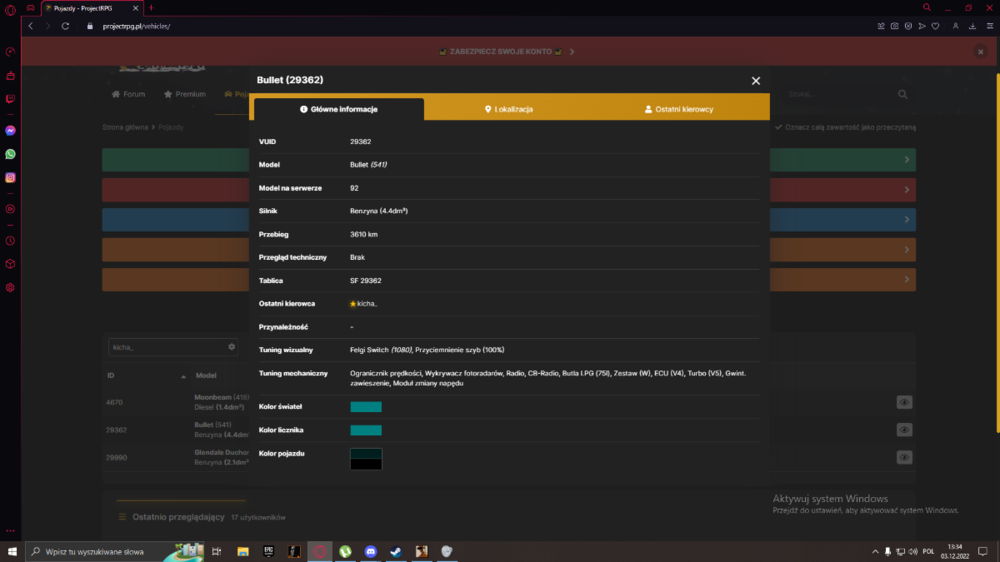Click the Kolor świateł teal swatch
The width and height of the screenshot is (1000, 562).
tap(366, 407)
